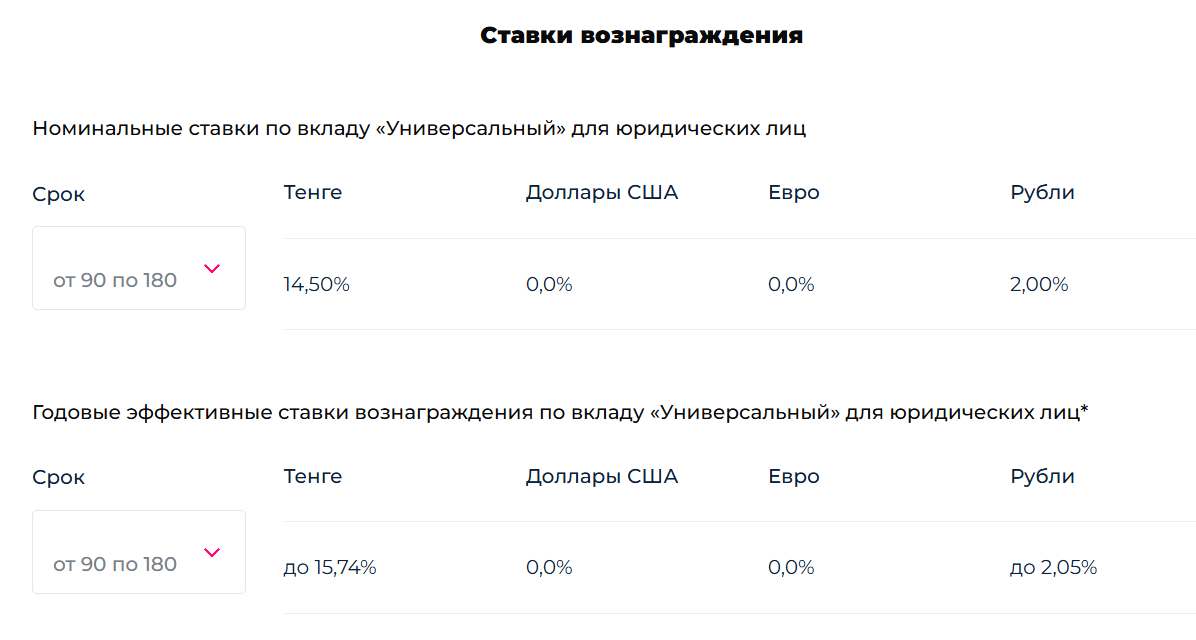Click the 'Ставки вознаграждения' heading
Viewport: 1196px width, 640px height.
tap(641, 36)
